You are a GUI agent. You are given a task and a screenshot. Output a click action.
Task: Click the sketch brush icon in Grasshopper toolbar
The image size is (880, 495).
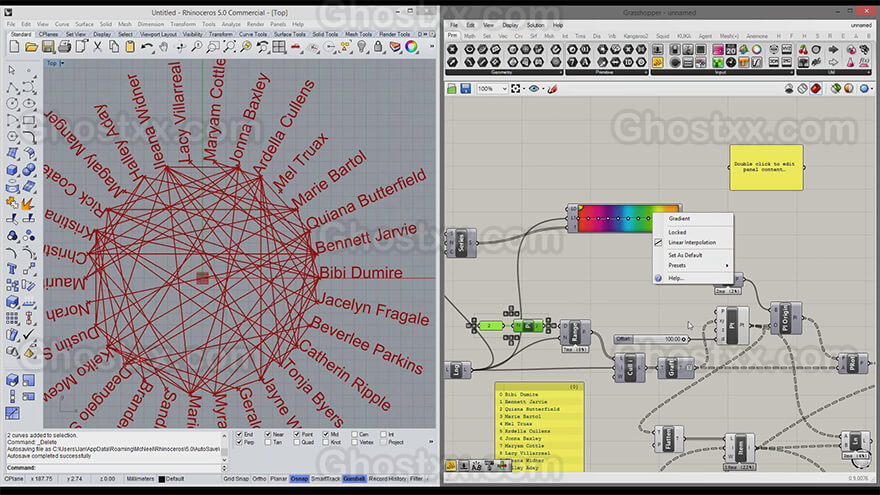coord(553,89)
